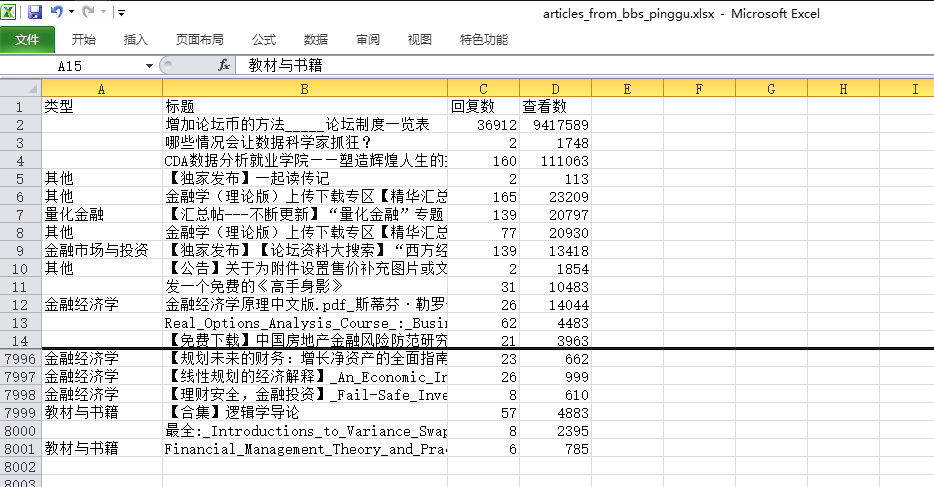Screen dimensions: 934x487
Task: Click cell starting with Financial_Management_Theory
Action: point(305,448)
